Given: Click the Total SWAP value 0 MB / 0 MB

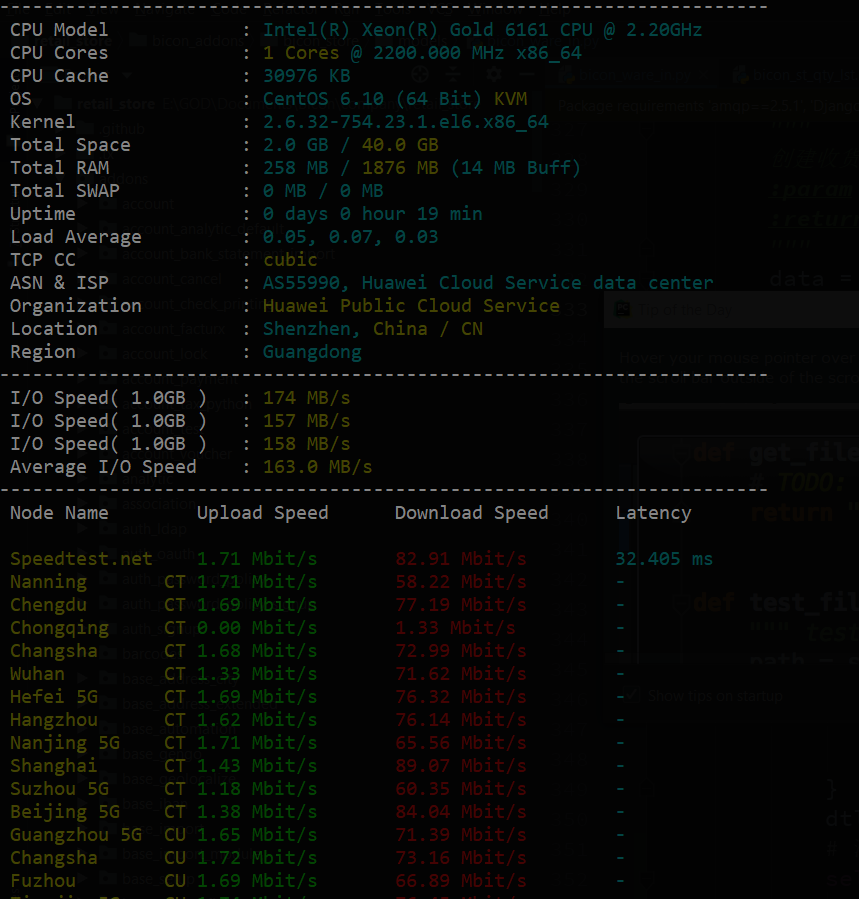Looking at the screenshot, I should 323,190.
